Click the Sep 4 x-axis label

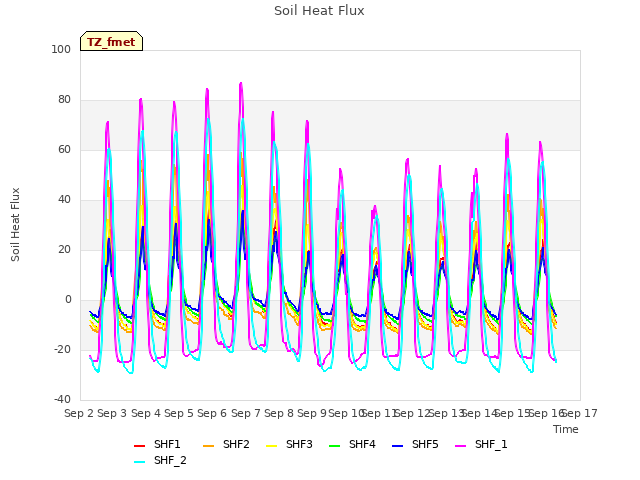[x=146, y=413]
